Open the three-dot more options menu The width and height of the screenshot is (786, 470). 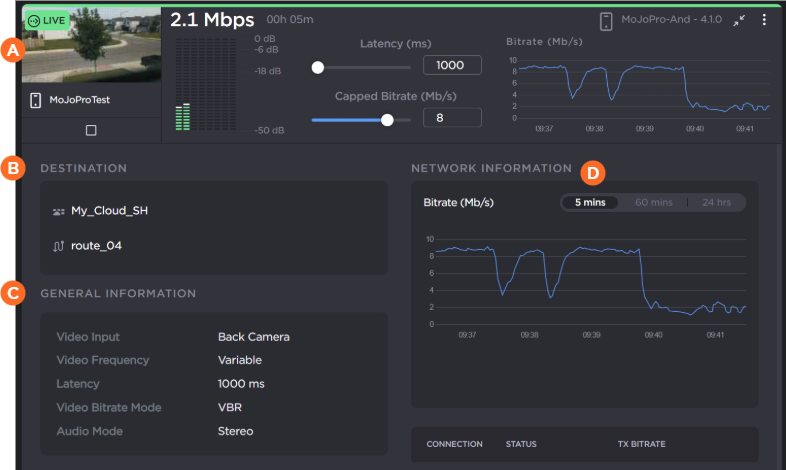pos(764,20)
